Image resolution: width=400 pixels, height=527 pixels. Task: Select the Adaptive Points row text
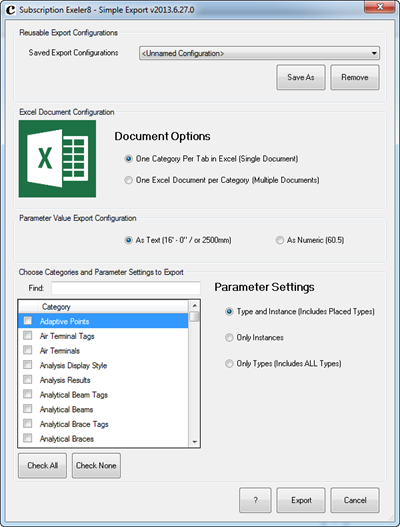click(x=65, y=321)
